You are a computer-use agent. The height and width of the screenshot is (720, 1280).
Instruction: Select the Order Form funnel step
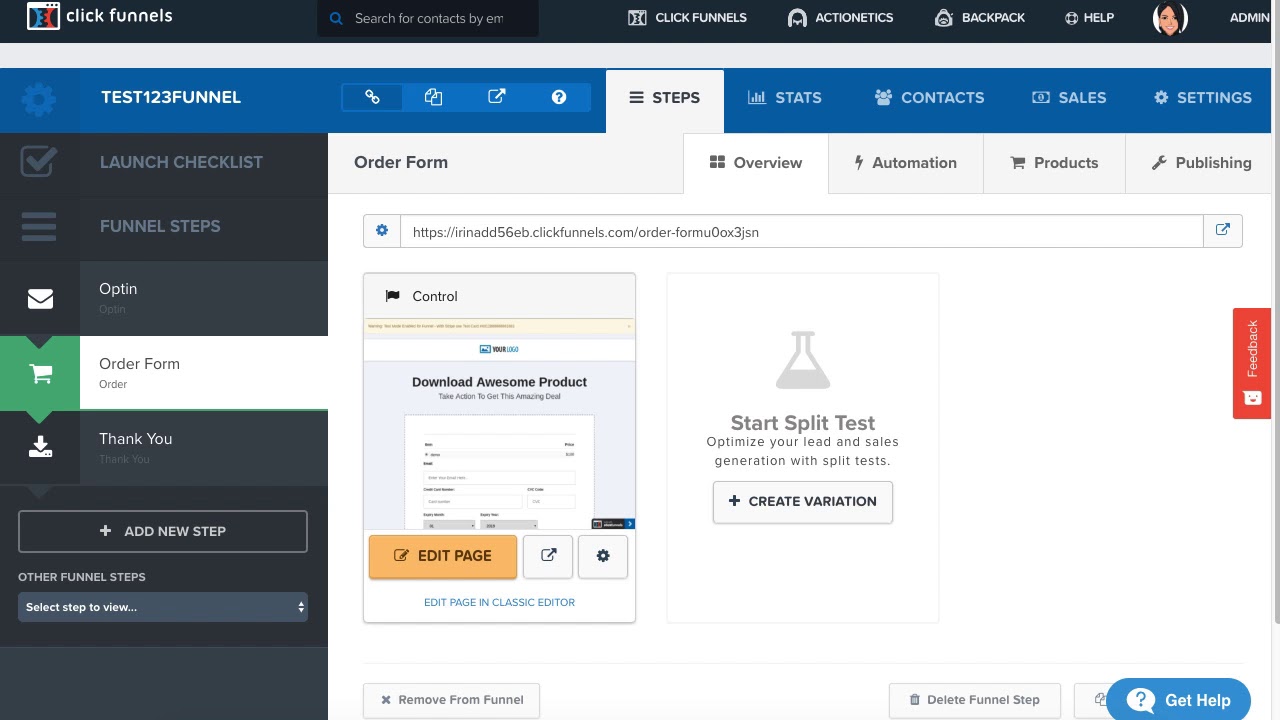tap(164, 373)
